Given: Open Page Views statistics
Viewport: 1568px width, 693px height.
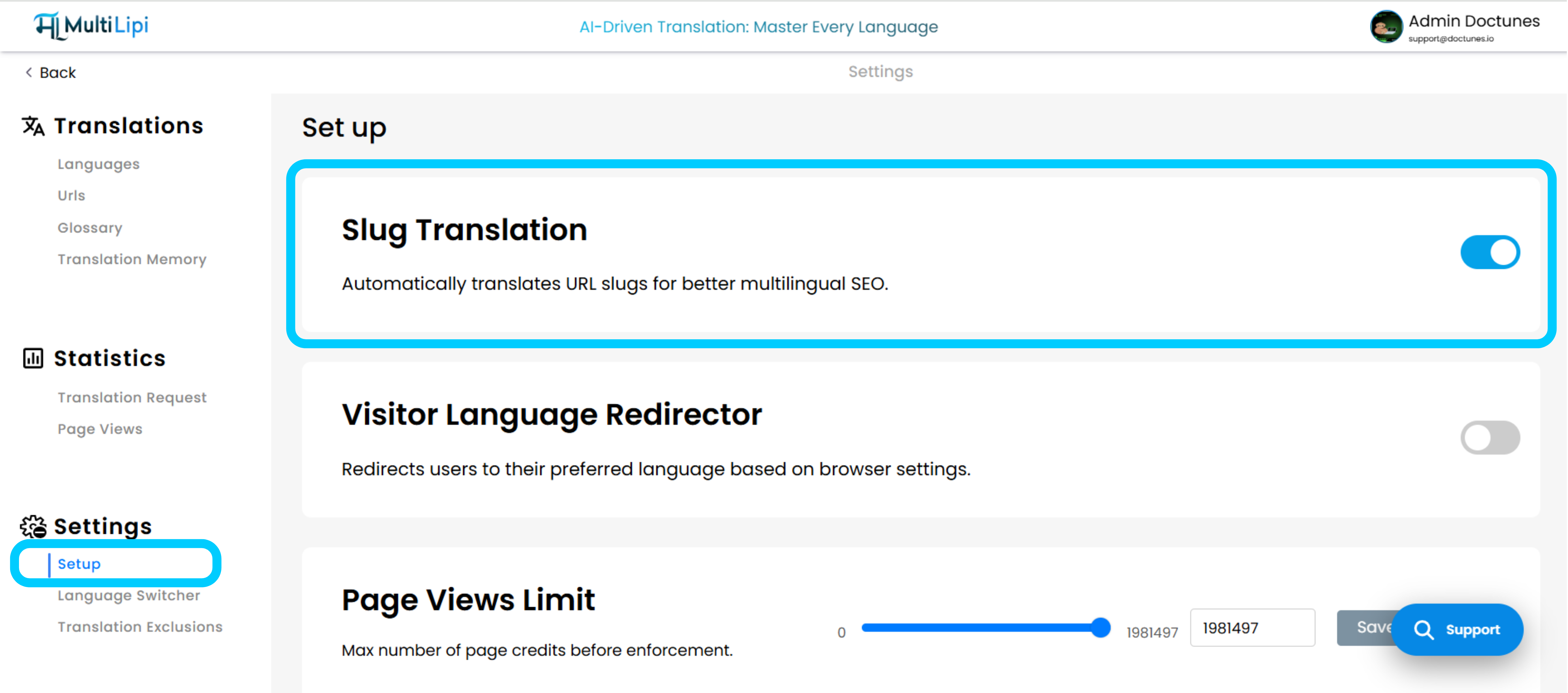Looking at the screenshot, I should coord(100,429).
